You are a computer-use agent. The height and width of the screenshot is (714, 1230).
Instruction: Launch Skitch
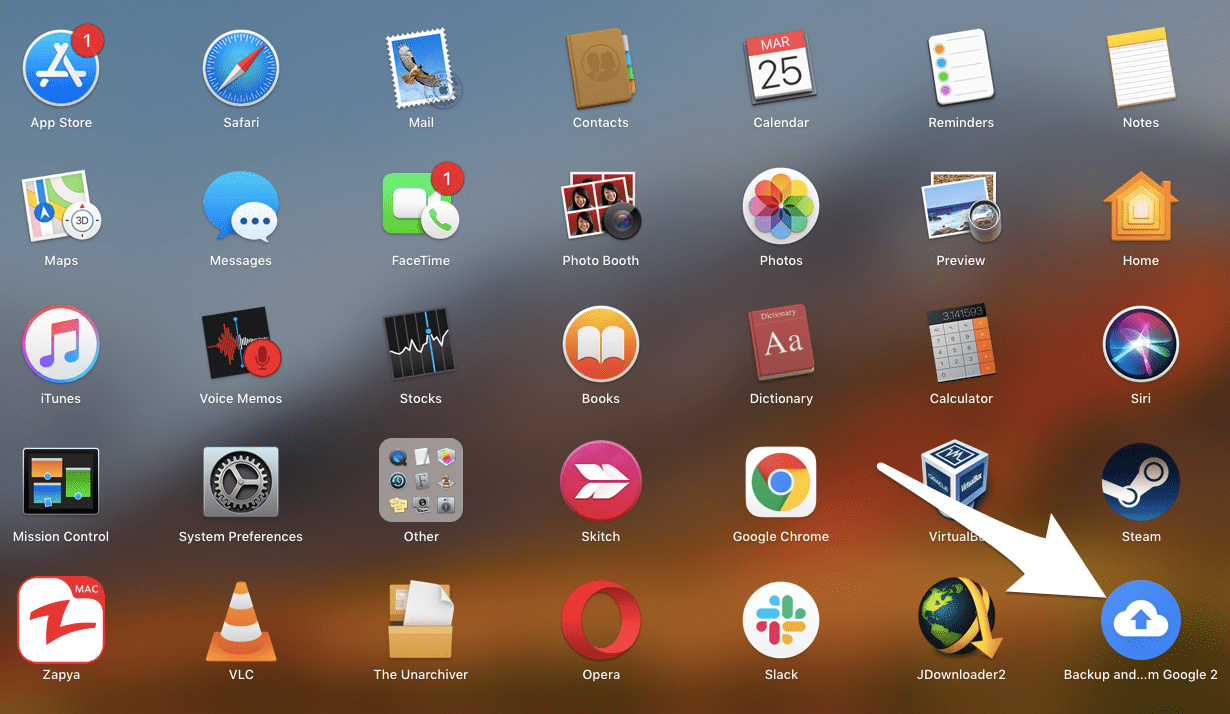click(x=601, y=481)
